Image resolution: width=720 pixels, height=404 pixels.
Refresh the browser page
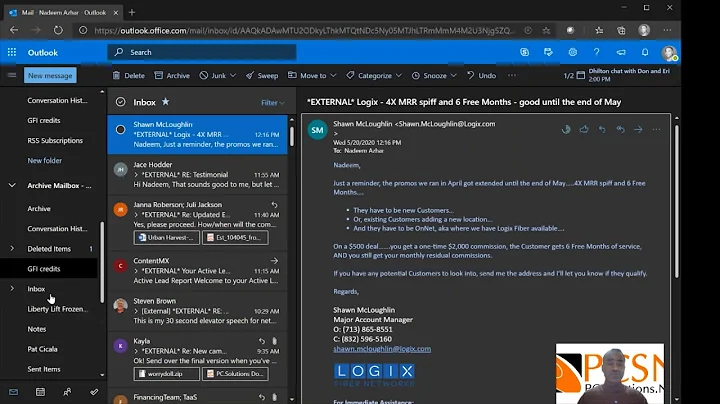tap(58, 30)
